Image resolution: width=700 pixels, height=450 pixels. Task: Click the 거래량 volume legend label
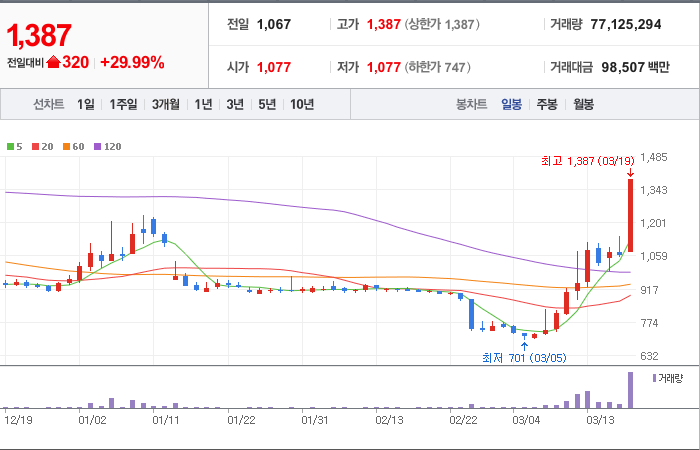(671, 379)
